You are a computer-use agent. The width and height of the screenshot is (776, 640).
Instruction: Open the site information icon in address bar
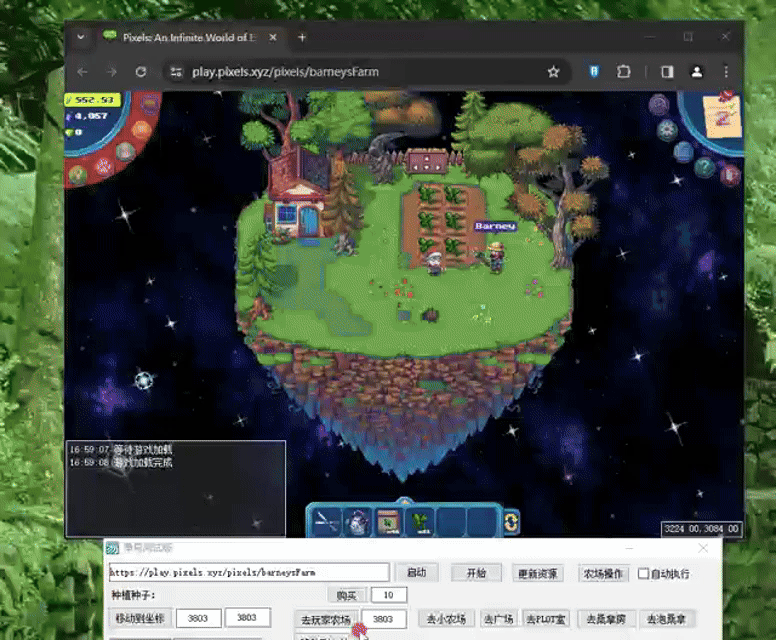tap(176, 72)
